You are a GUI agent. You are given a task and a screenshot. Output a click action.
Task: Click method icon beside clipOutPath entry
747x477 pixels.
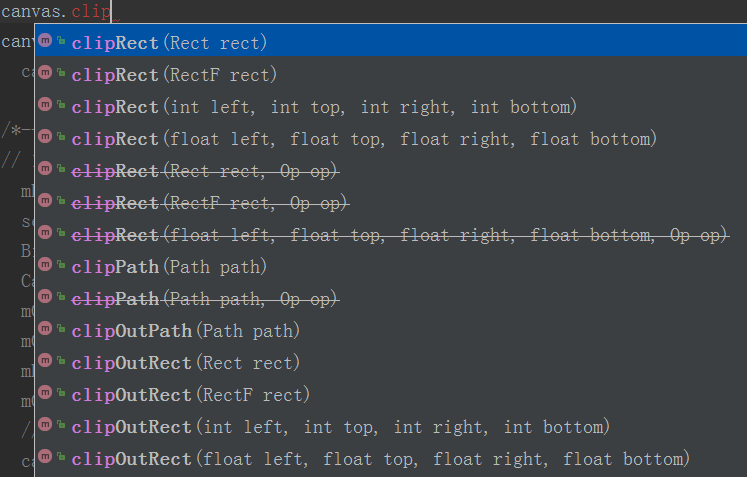(45, 328)
